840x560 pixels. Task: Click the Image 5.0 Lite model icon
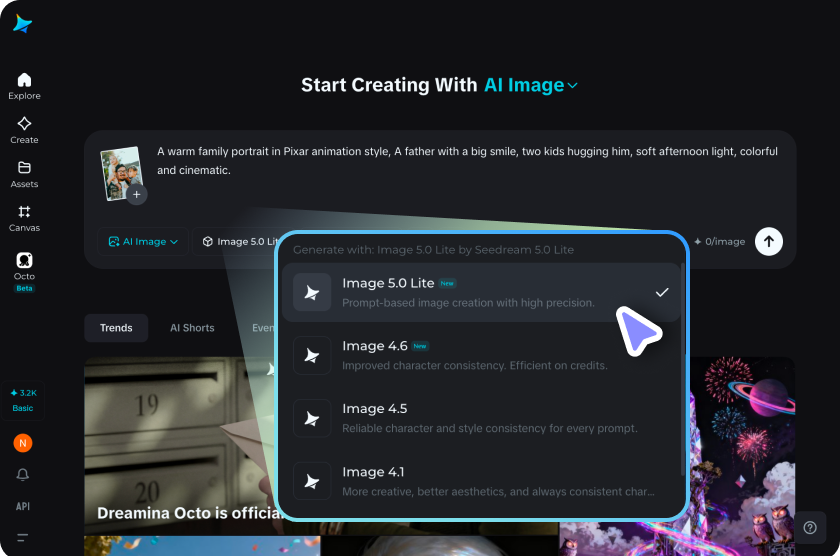[312, 293]
